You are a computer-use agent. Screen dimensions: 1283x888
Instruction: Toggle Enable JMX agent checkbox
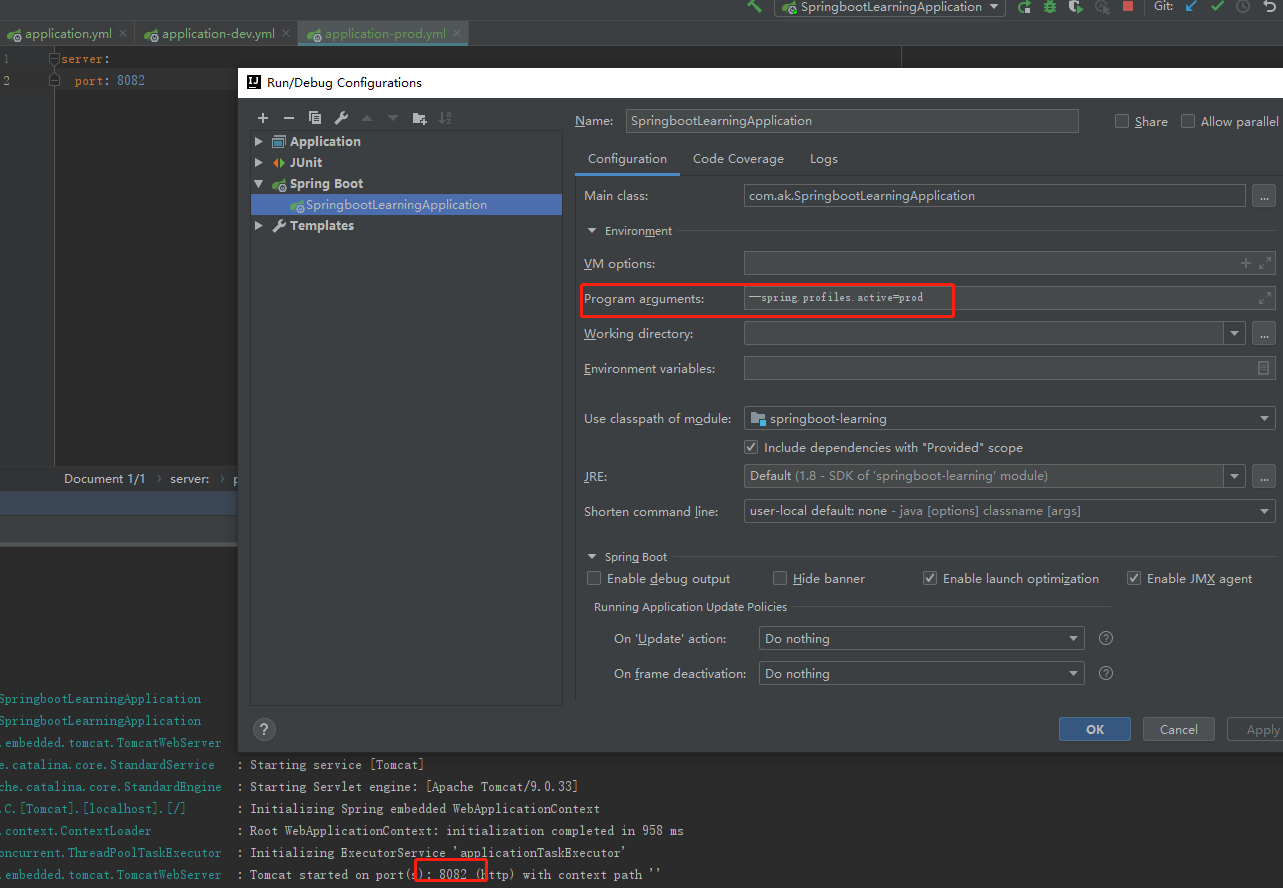(x=1134, y=578)
